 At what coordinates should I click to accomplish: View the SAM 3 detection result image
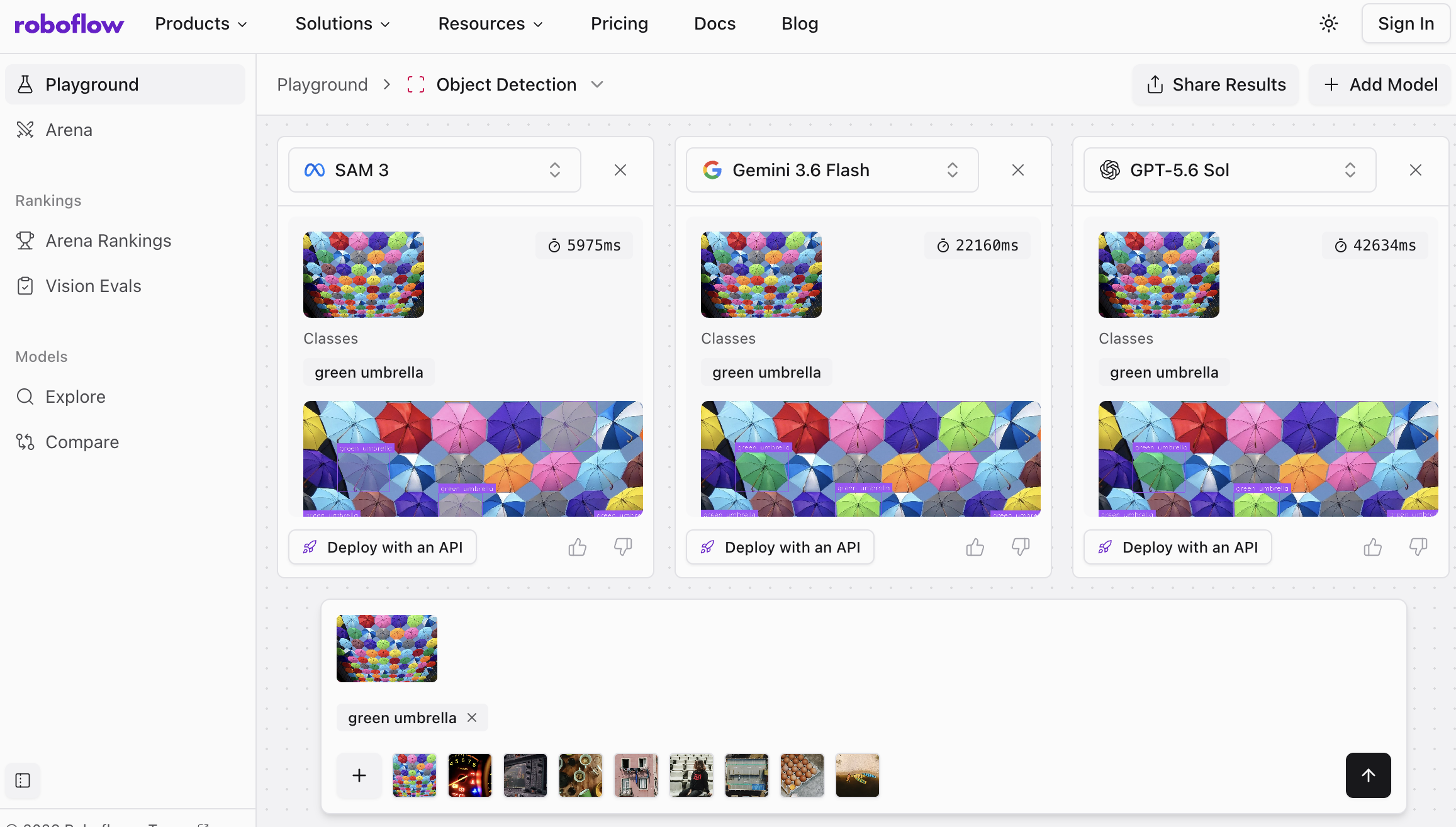click(473, 459)
